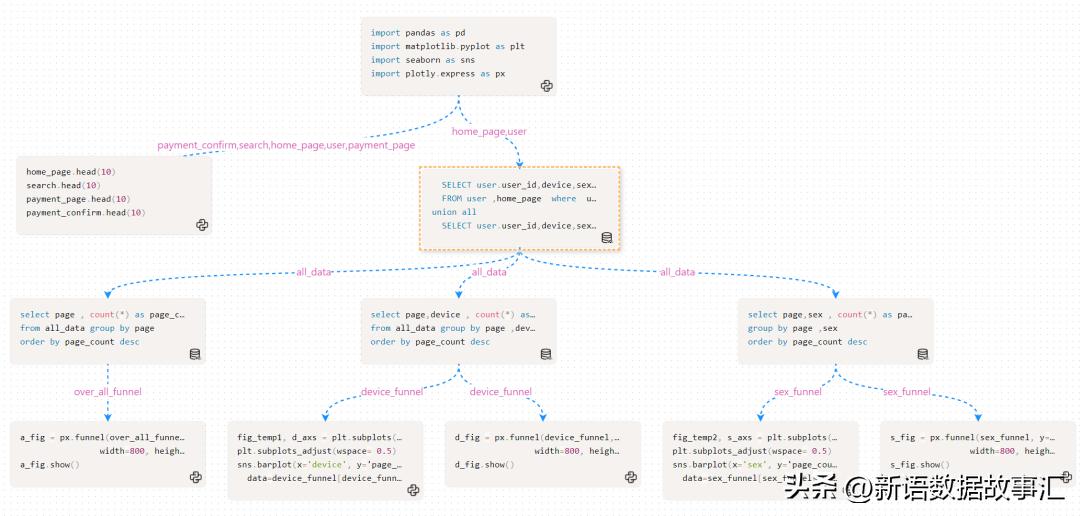Click the device_funnel label on the edge to the fig_temp1 cell
This screenshot has width=1080, height=516.
(x=392, y=392)
